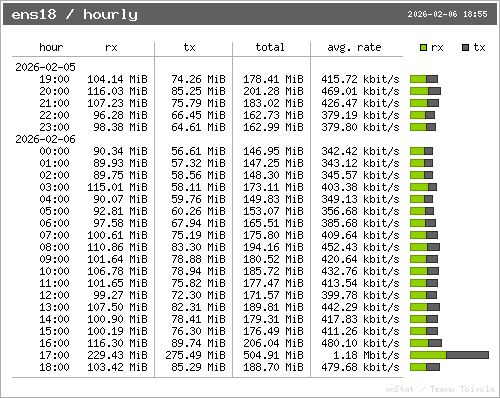Click rx value '115.01 MiB'
The height and width of the screenshot is (398, 500).
coord(117,187)
